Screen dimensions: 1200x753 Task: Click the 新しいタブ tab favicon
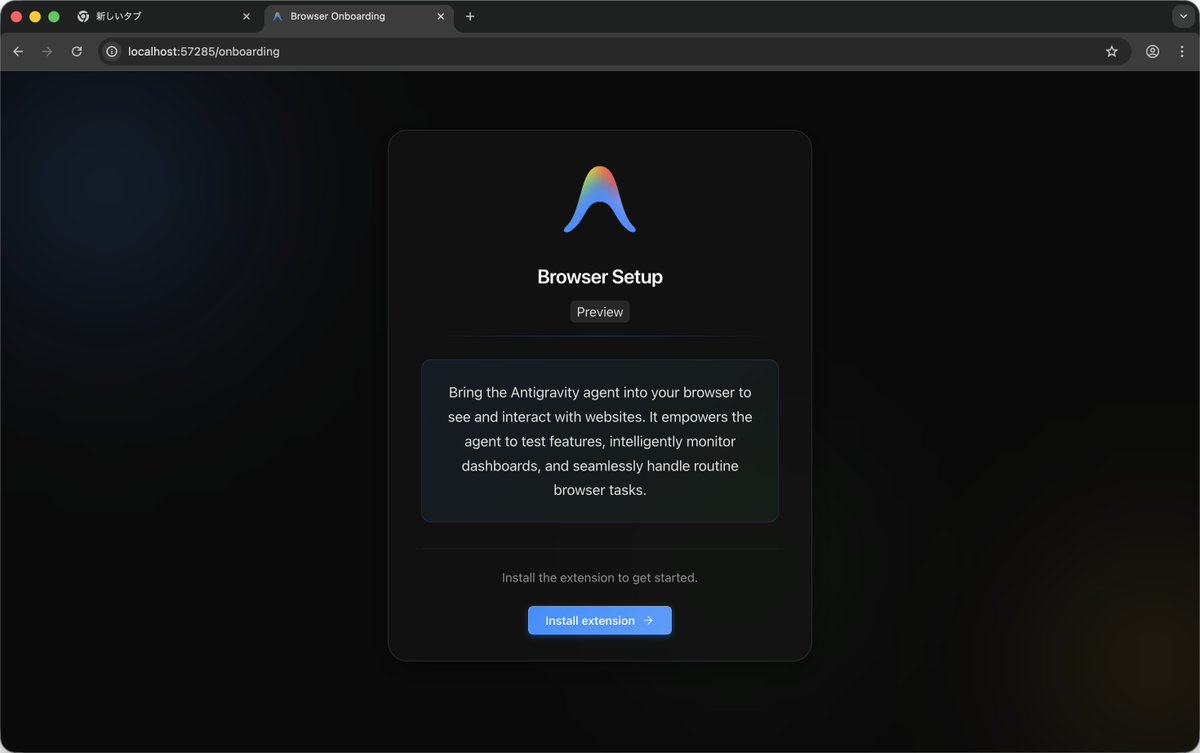(x=82, y=16)
